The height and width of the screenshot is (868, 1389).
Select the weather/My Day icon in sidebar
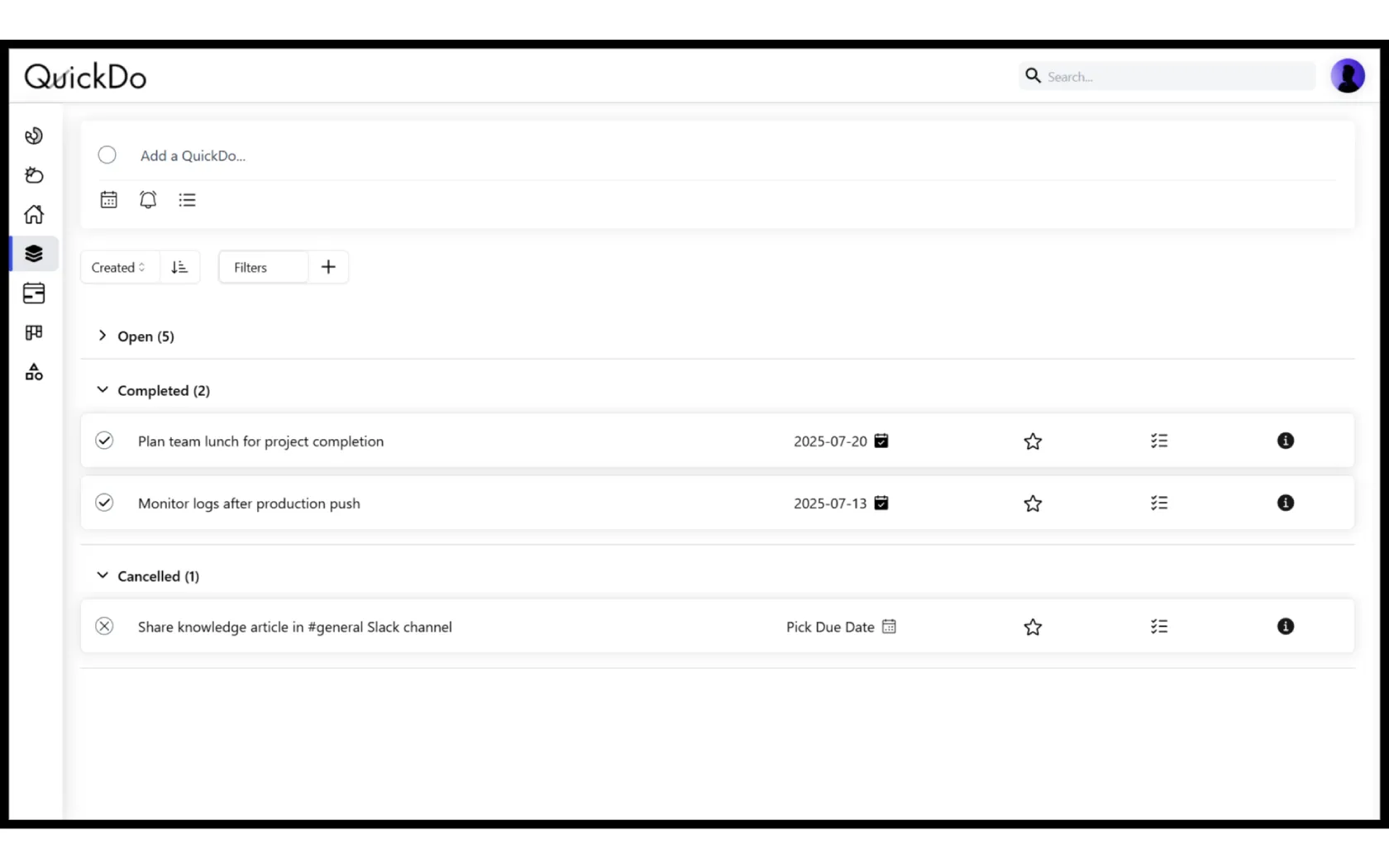click(34, 174)
